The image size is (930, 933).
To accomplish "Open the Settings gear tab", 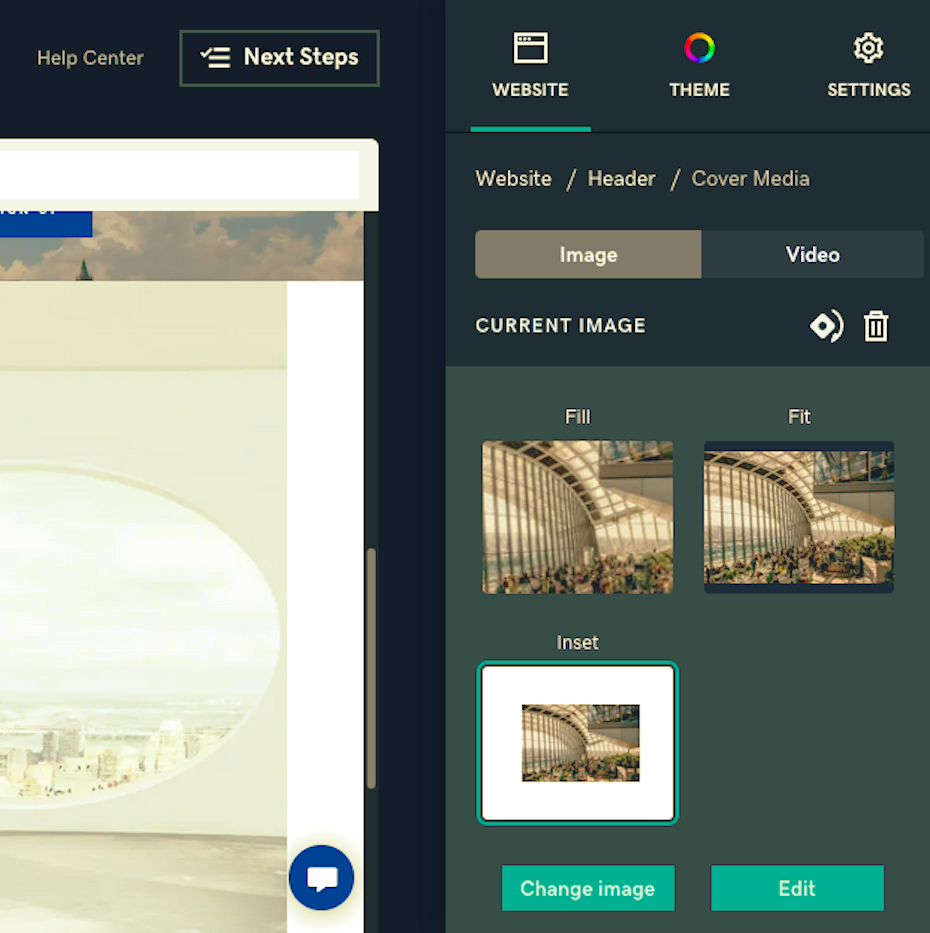I will (x=868, y=66).
